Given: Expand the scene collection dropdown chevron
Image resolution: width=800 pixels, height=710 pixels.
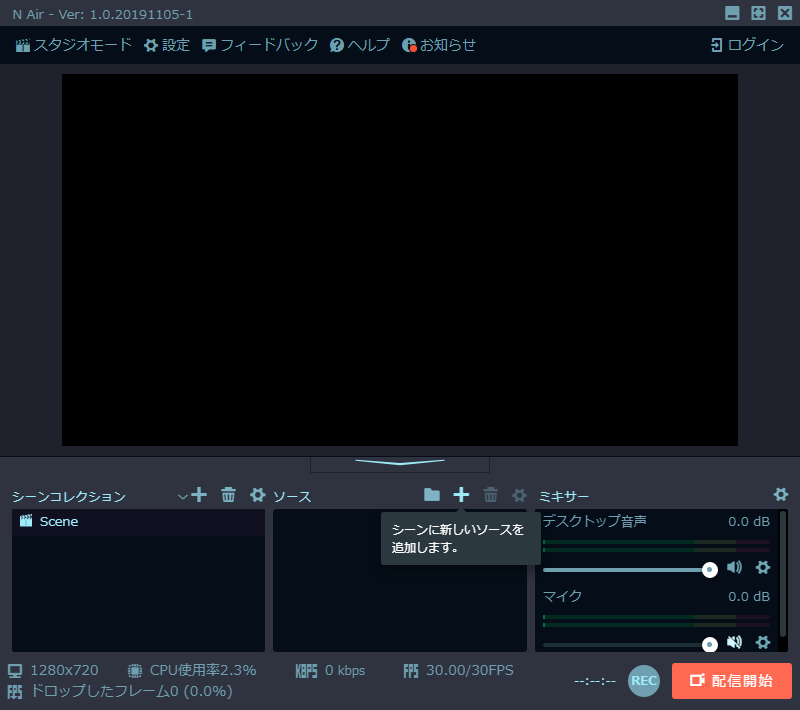Looking at the screenshot, I should tap(182, 494).
